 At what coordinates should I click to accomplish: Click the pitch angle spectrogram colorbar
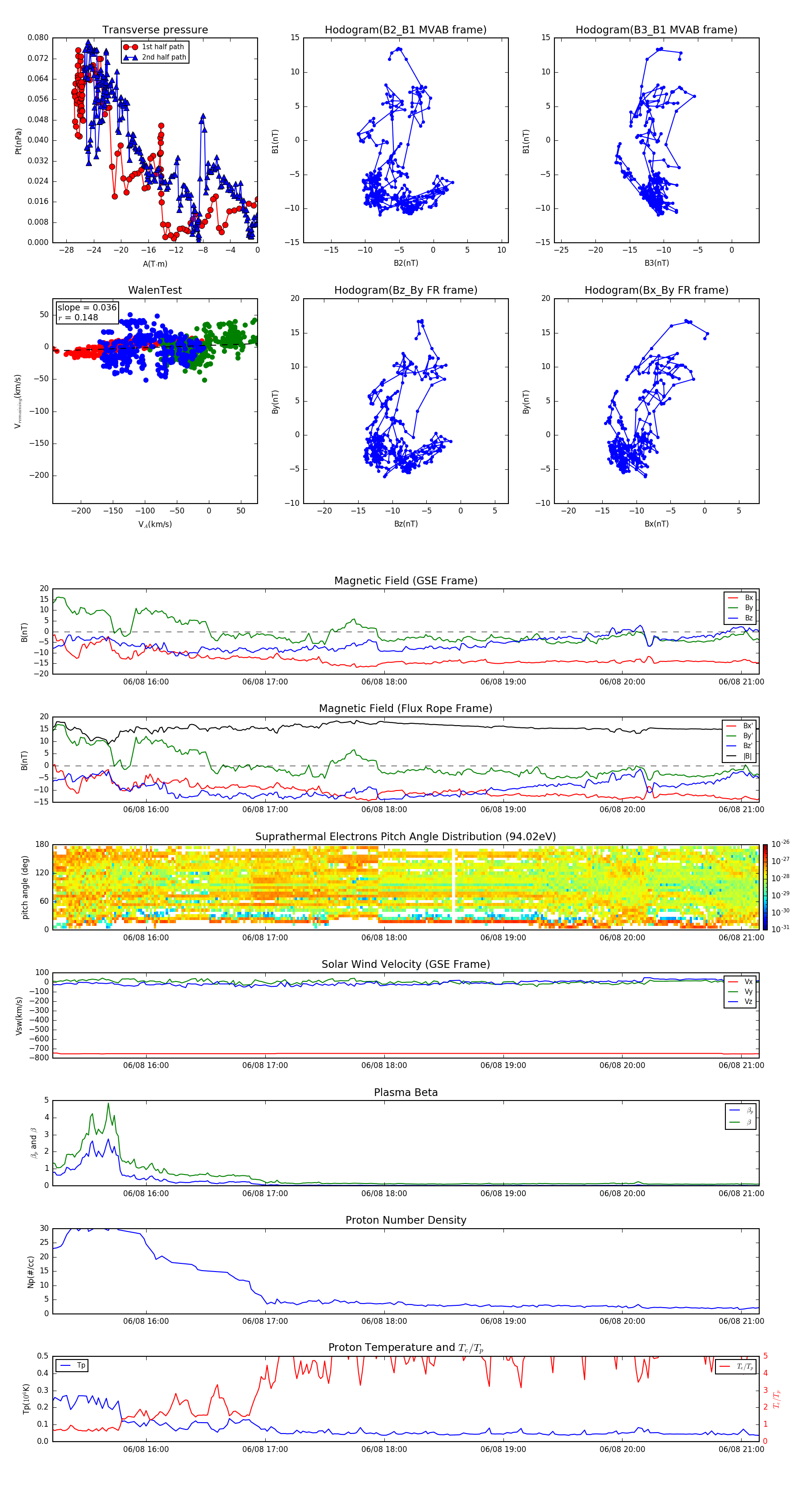tap(765, 887)
